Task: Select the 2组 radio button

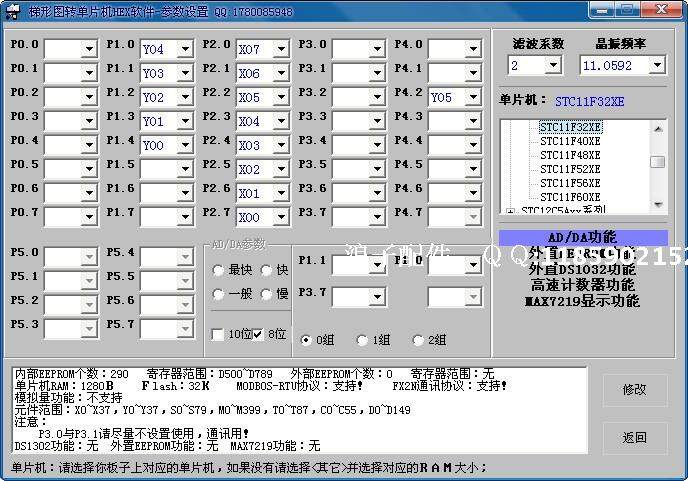Action: pyautogui.click(x=418, y=340)
